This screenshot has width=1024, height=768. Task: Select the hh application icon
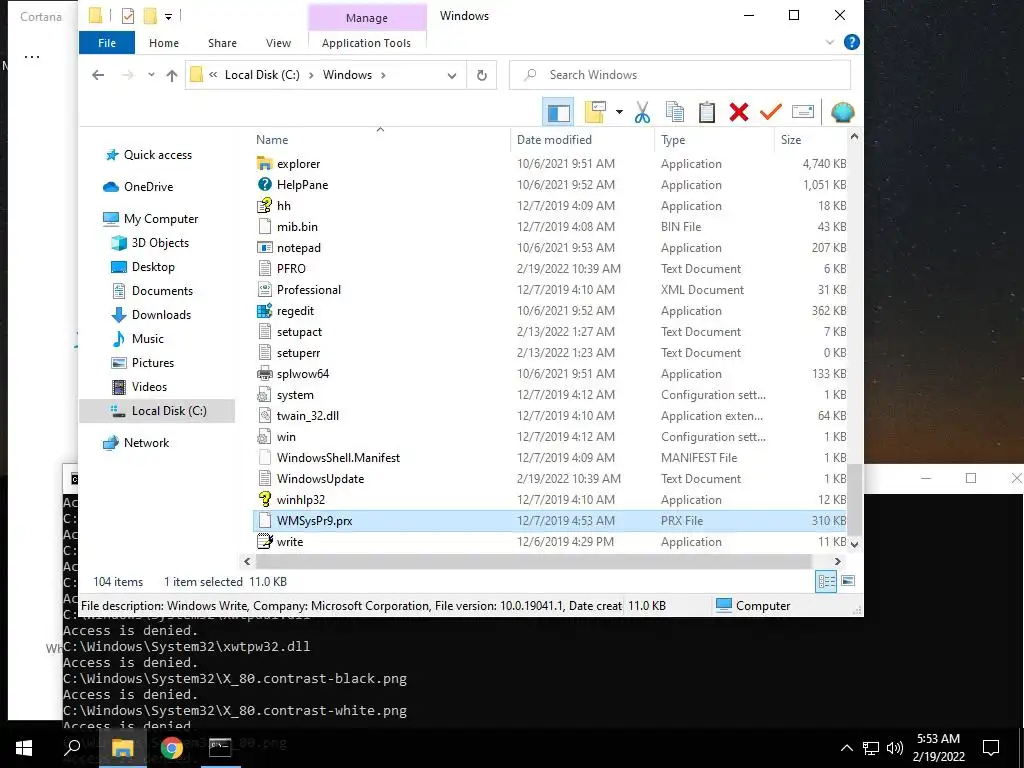click(264, 206)
